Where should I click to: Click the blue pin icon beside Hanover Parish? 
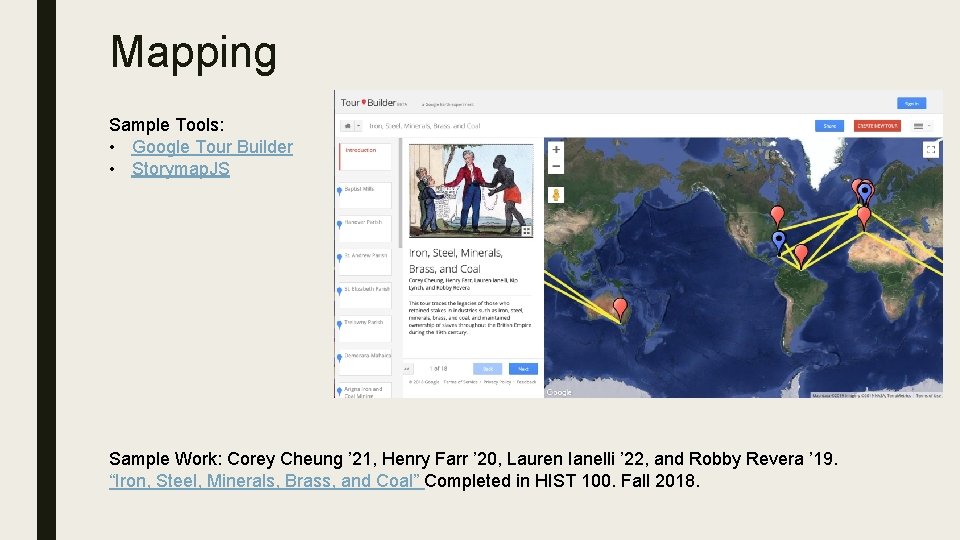(339, 225)
